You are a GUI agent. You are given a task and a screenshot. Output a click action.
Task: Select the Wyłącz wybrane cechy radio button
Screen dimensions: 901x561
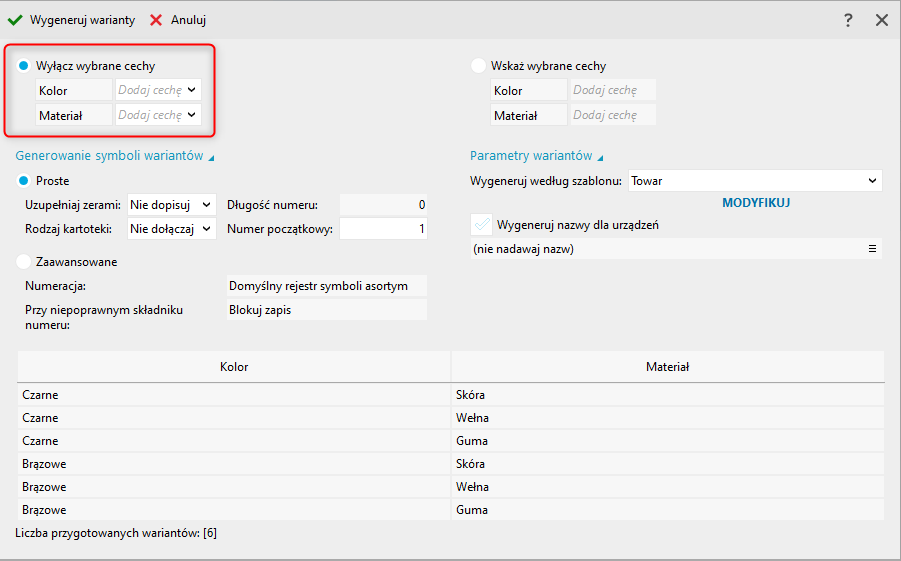(24, 66)
